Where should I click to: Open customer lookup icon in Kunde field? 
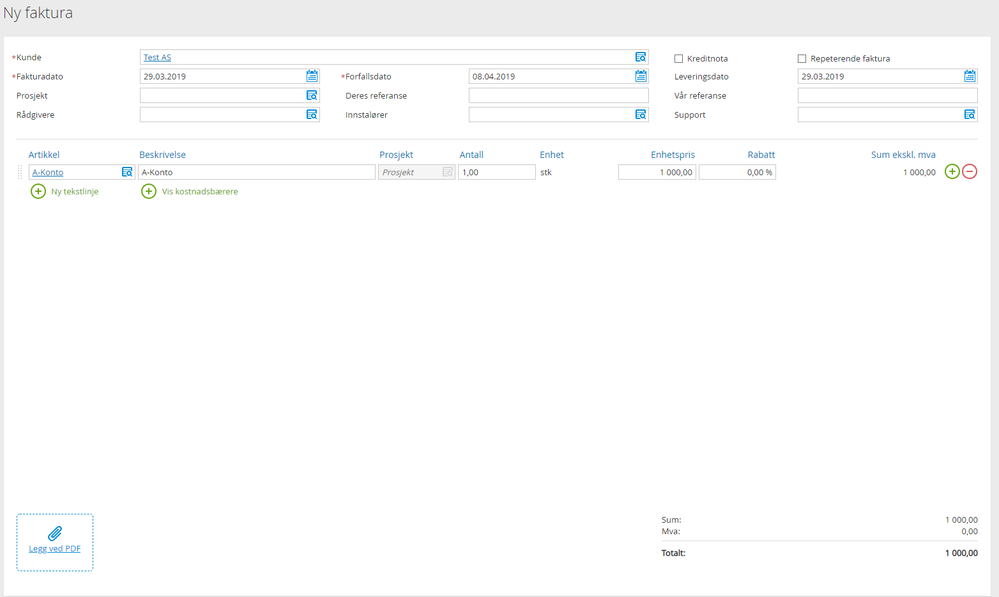[640, 57]
